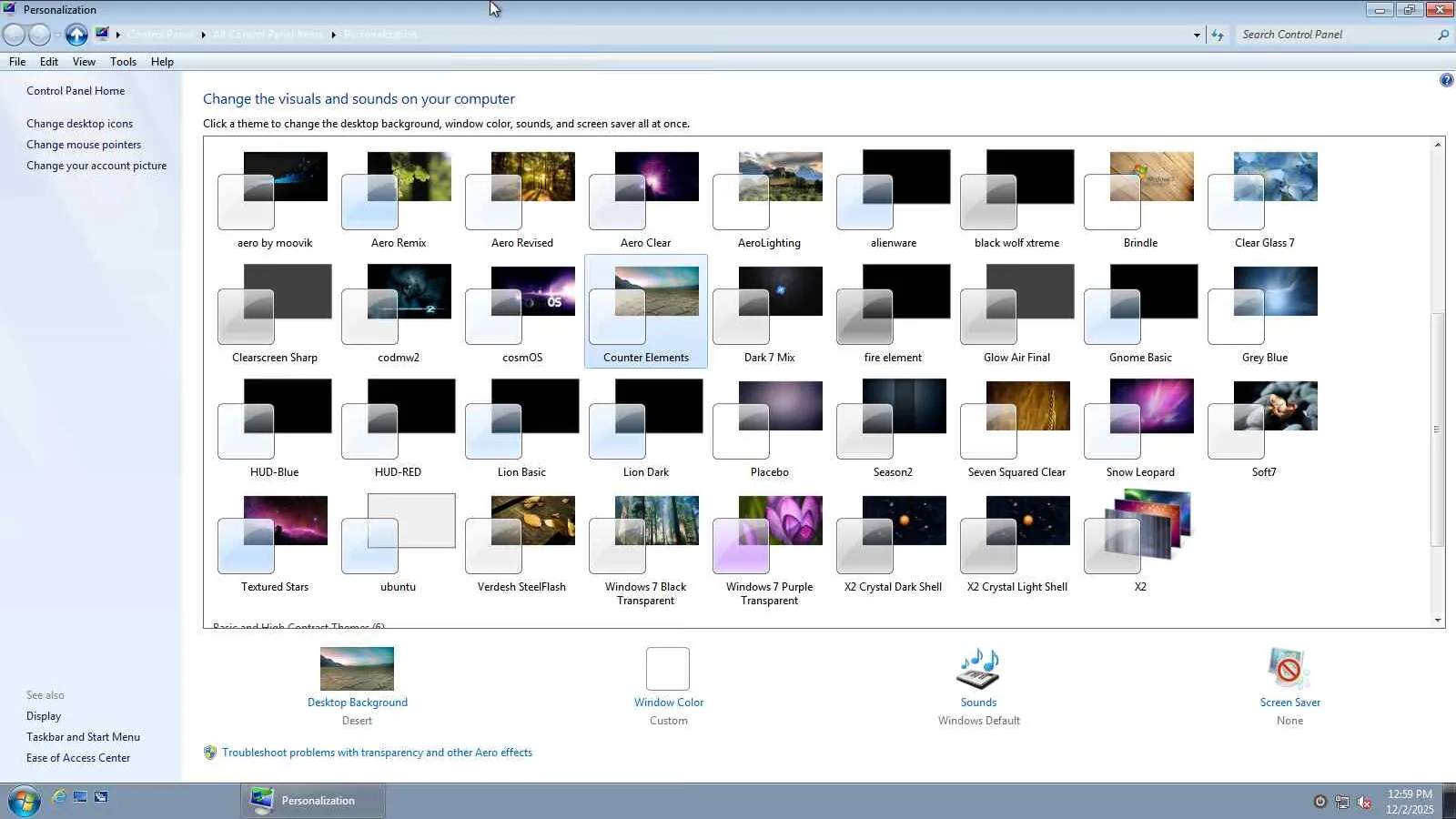Troubleshoot problems with transparency and Aero effects

click(377, 753)
